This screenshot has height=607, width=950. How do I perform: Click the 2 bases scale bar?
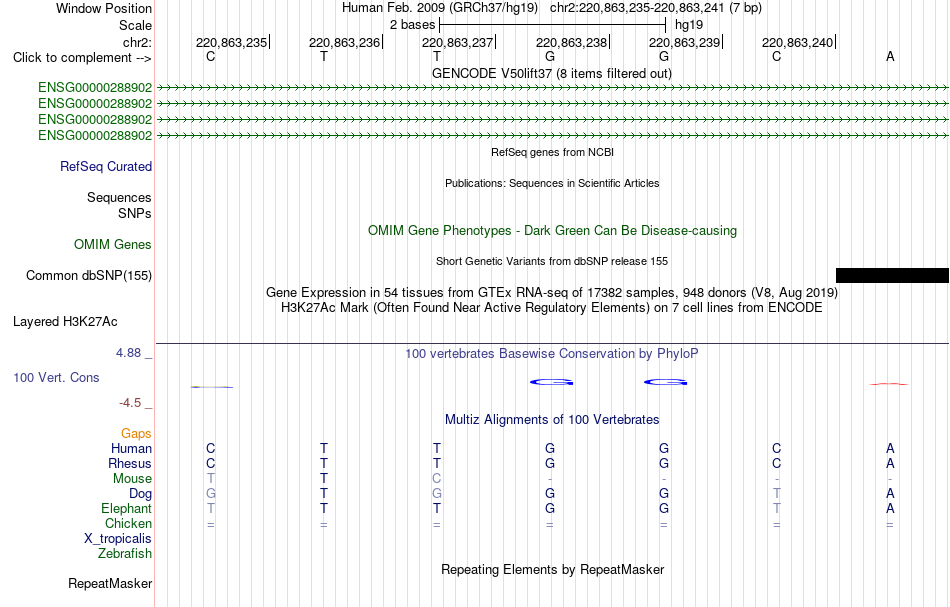553,25
